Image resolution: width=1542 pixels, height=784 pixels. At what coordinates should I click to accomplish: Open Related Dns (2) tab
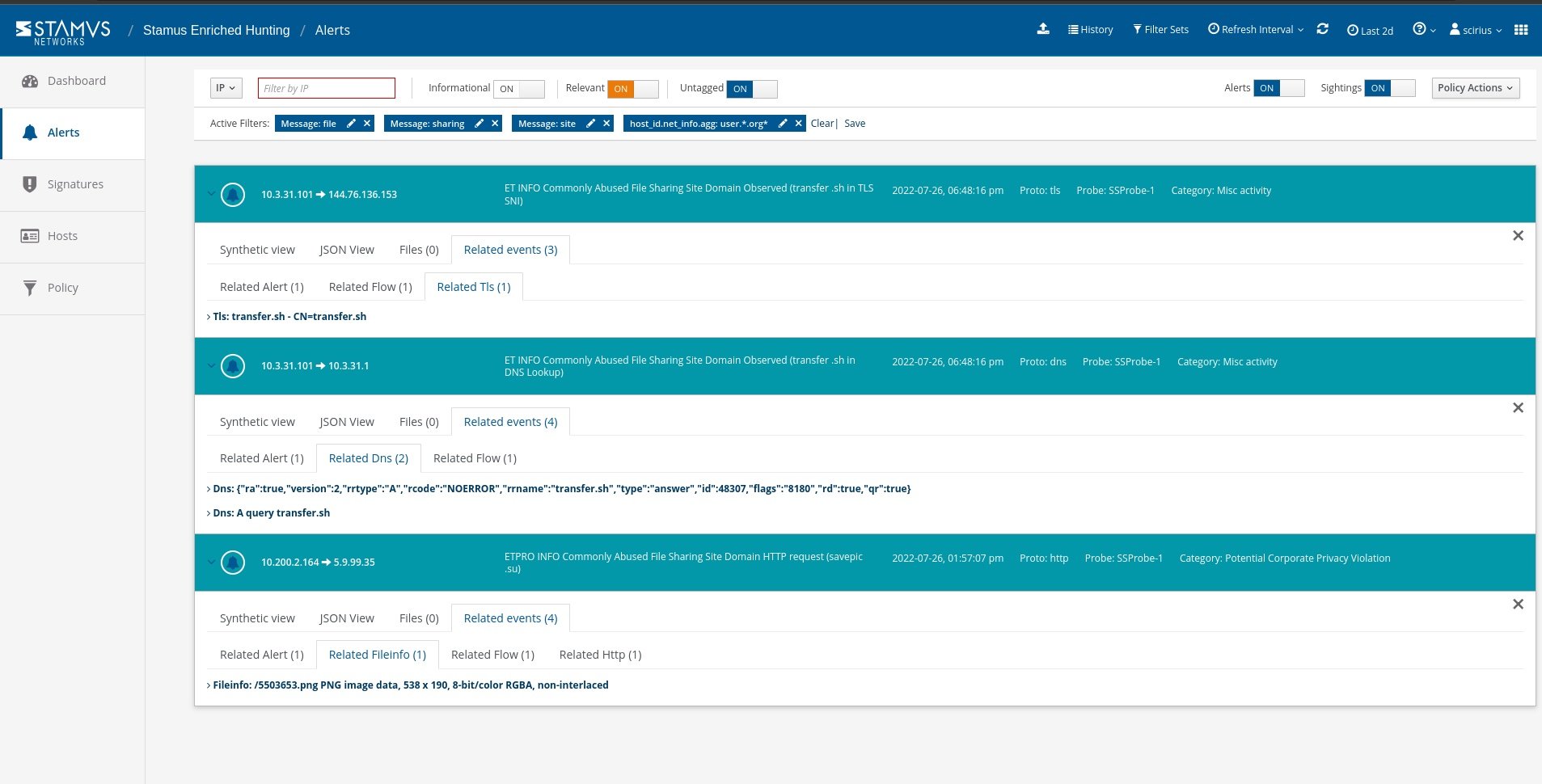[x=369, y=458]
